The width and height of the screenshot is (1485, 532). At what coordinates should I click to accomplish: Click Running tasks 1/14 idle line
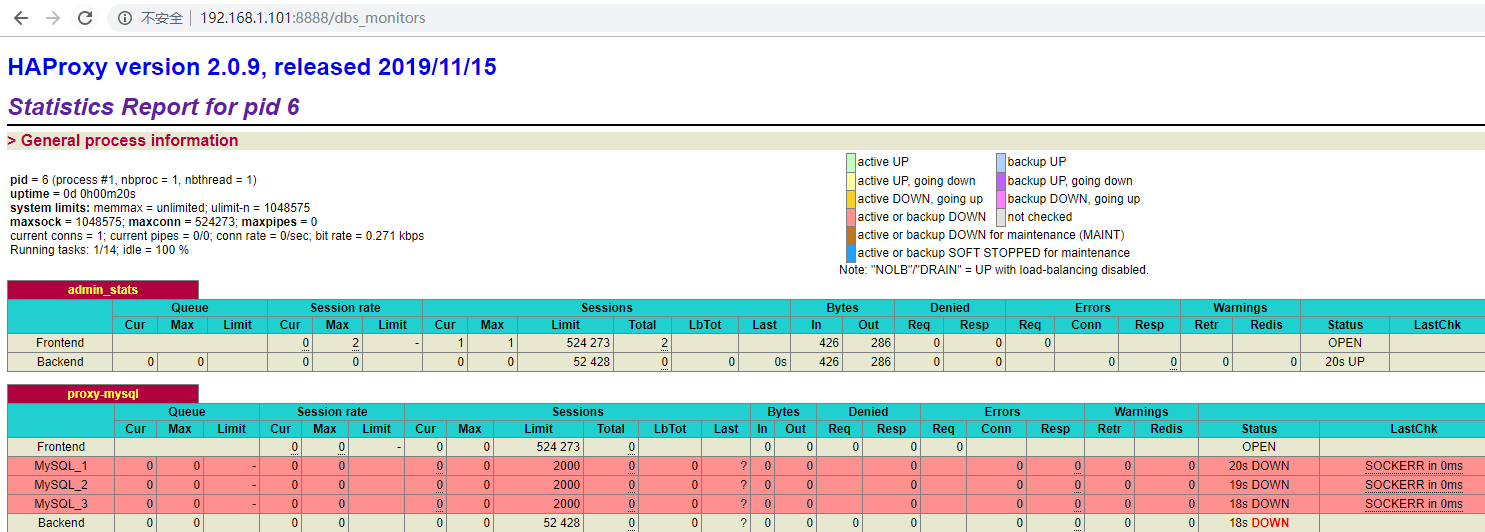point(99,250)
